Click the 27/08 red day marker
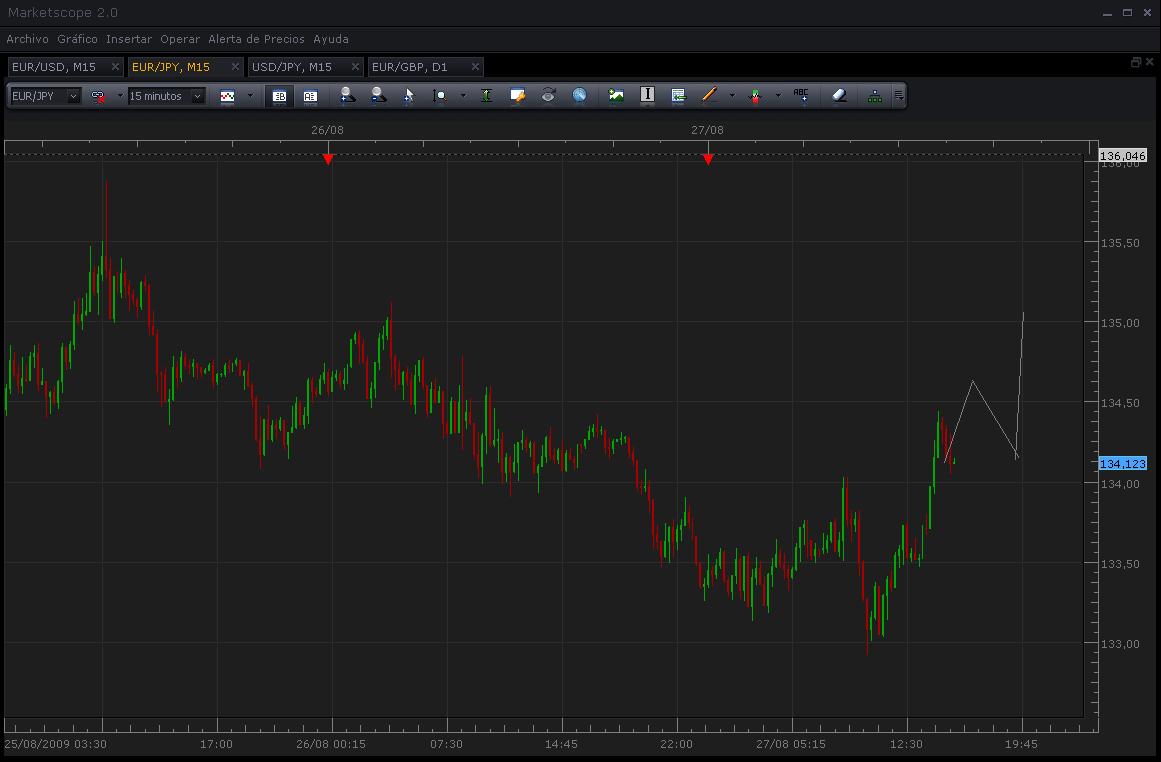 click(708, 159)
